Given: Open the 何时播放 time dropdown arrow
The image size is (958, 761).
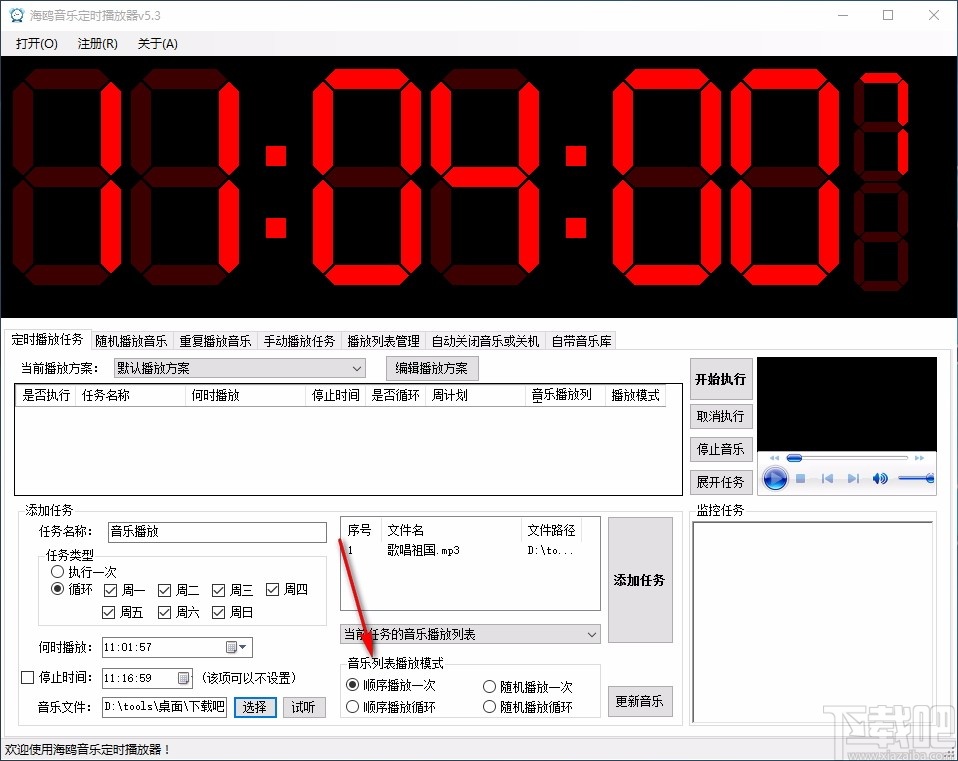Looking at the screenshot, I should pos(244,647).
